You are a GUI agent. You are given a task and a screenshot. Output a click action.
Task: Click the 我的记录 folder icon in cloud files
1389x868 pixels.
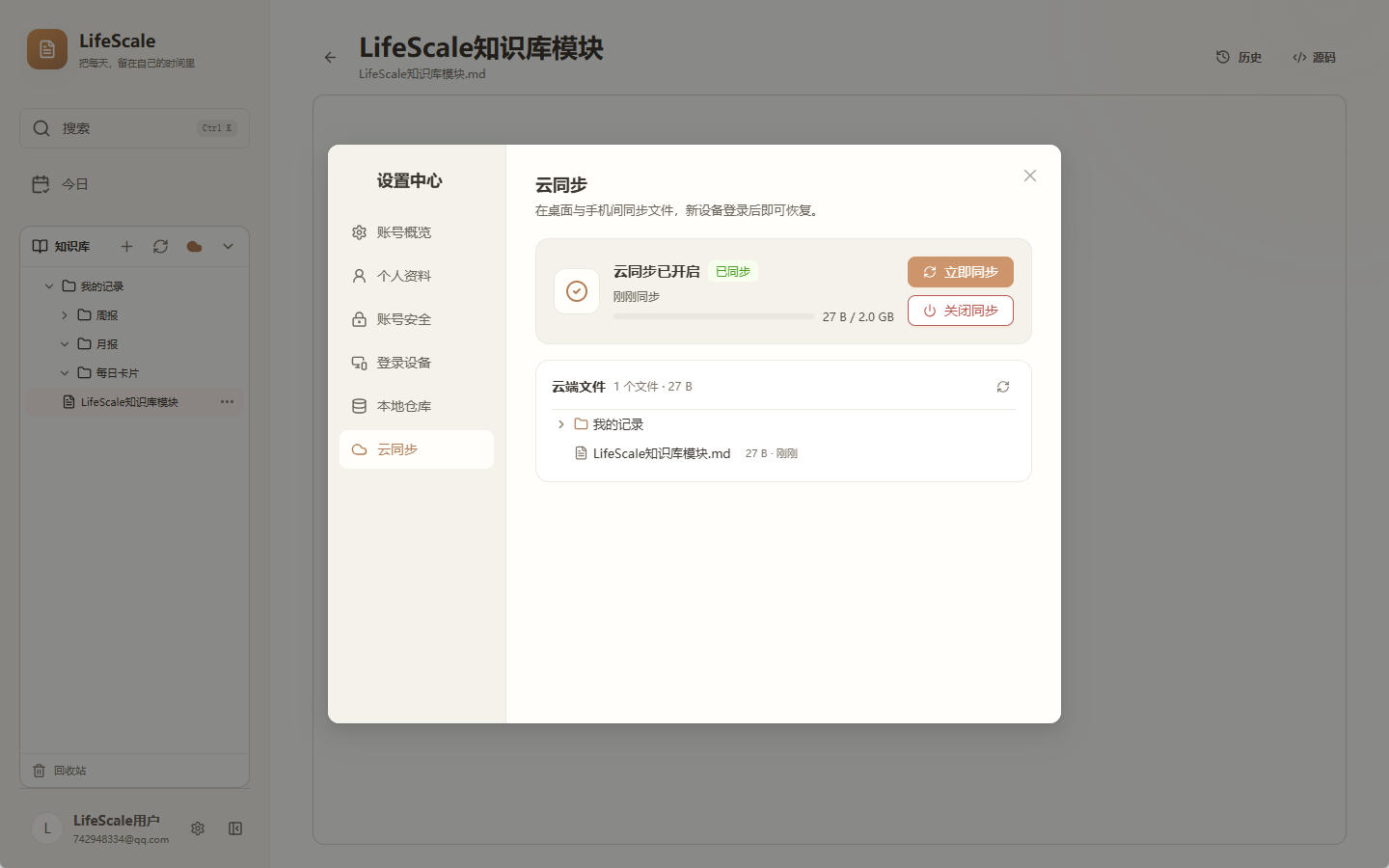pos(581,424)
